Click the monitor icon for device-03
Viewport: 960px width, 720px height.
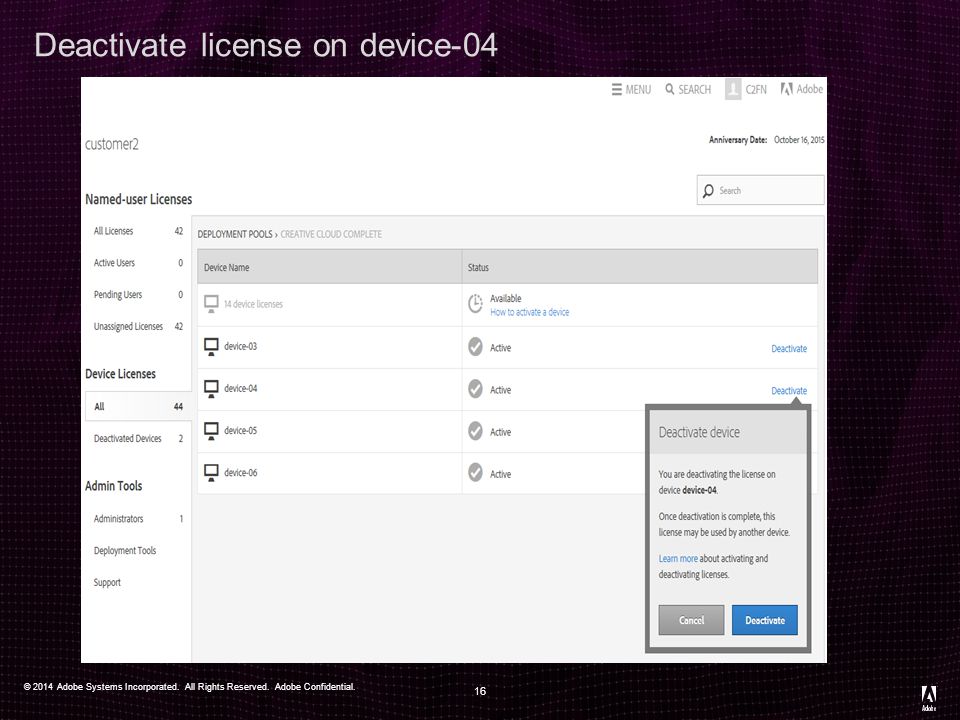coord(211,347)
